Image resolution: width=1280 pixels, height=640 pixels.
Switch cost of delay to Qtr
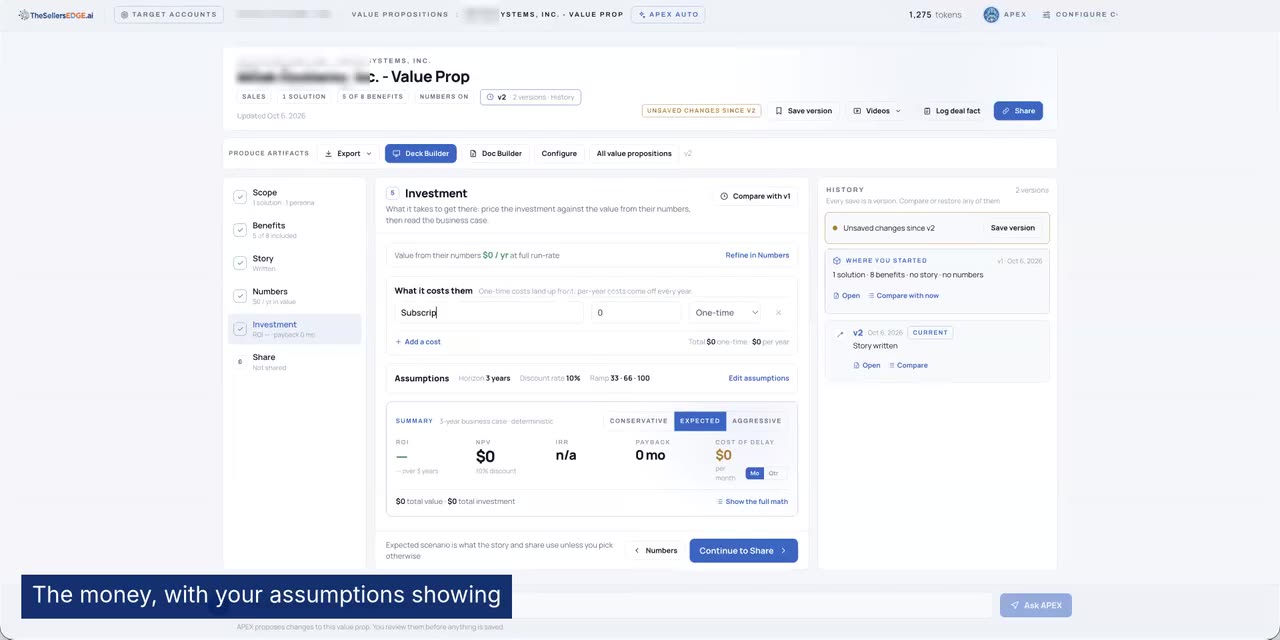773,473
